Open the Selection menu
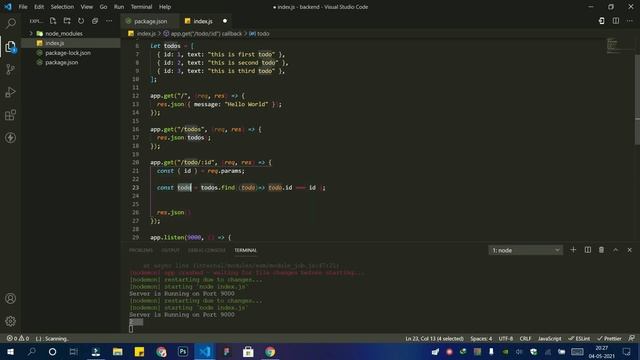The image size is (640, 360). (62, 7)
